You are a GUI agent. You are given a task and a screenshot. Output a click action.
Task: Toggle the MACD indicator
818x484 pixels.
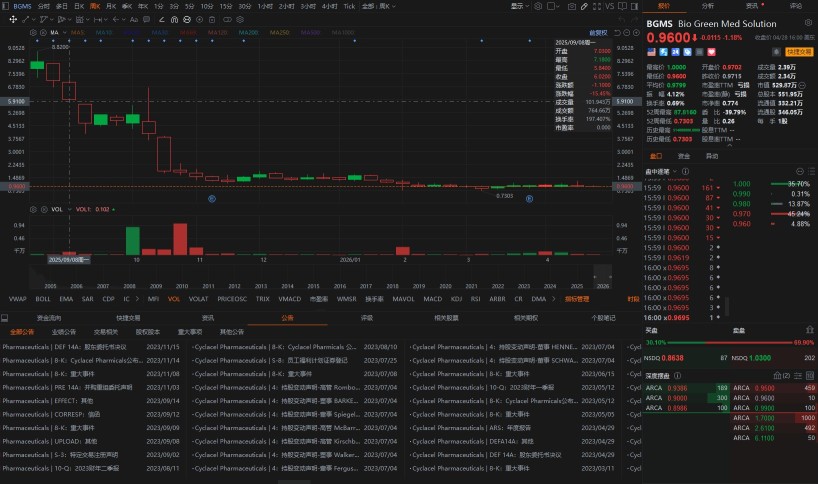(x=432, y=299)
